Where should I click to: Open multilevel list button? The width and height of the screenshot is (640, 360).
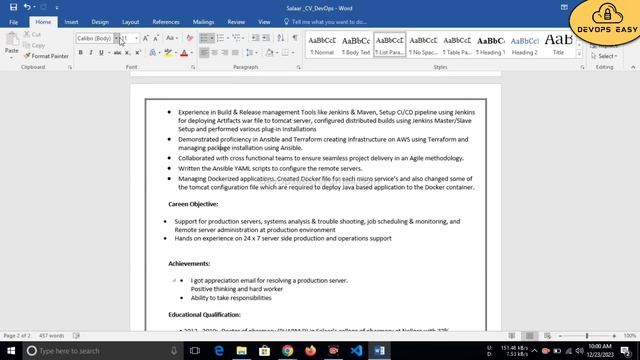(x=236, y=38)
